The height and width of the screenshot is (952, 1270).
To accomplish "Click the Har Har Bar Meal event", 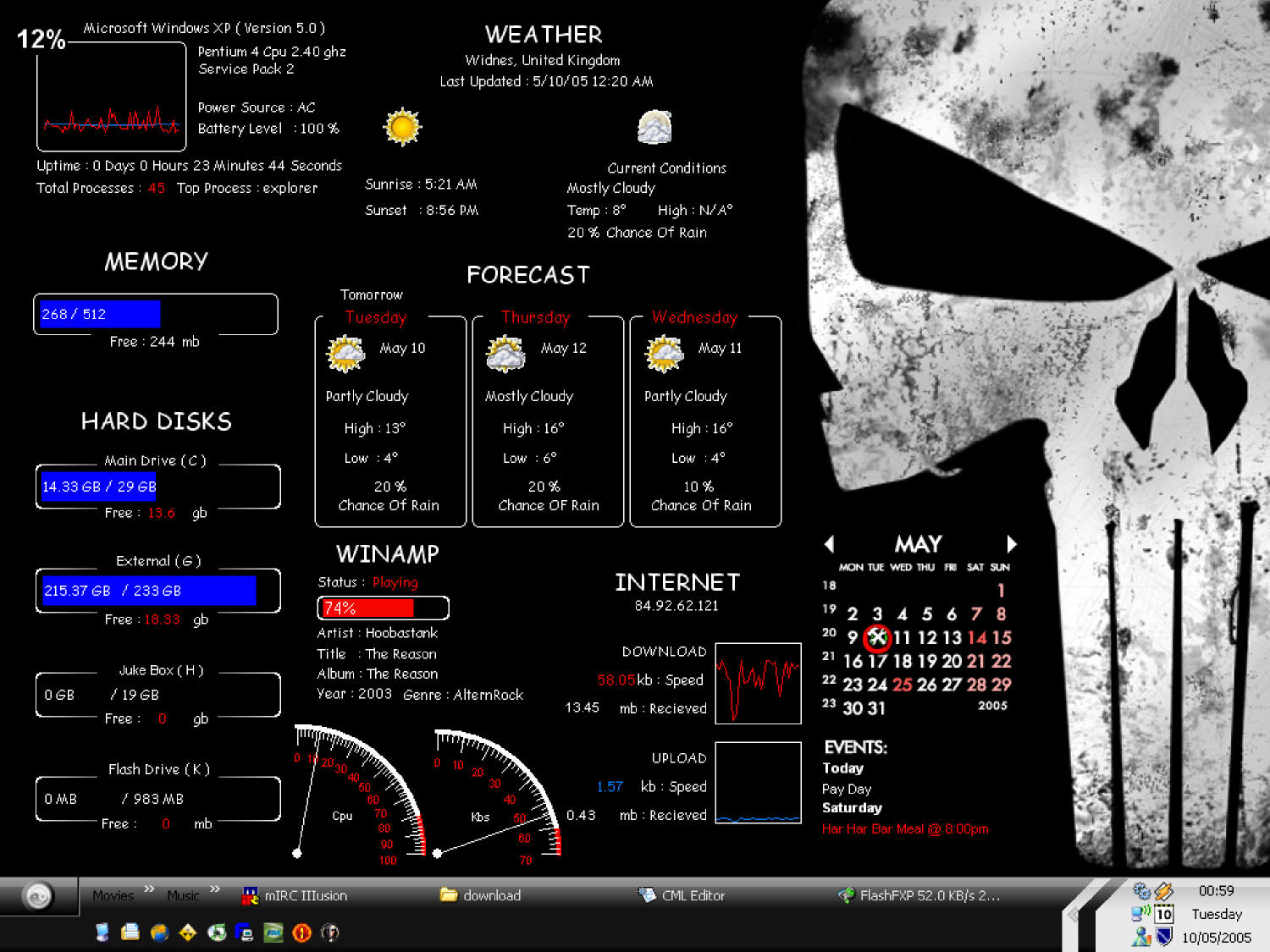I will [905, 829].
